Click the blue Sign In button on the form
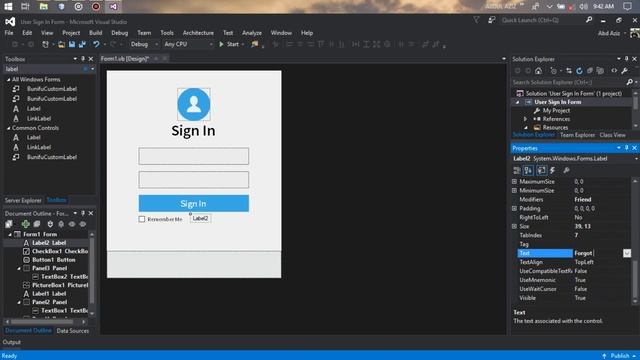Screen dimensions: 640x360 [x=193, y=203]
